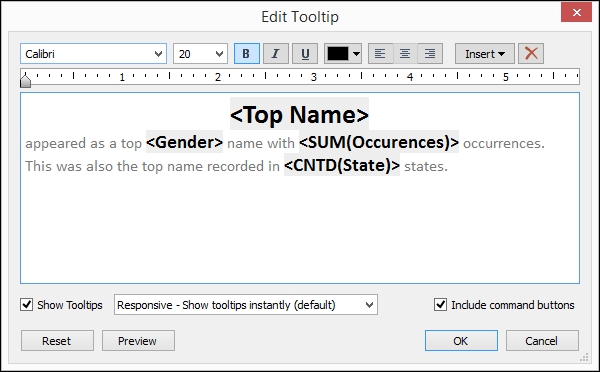600x372 pixels.
Task: Align text right
Action: click(x=430, y=54)
